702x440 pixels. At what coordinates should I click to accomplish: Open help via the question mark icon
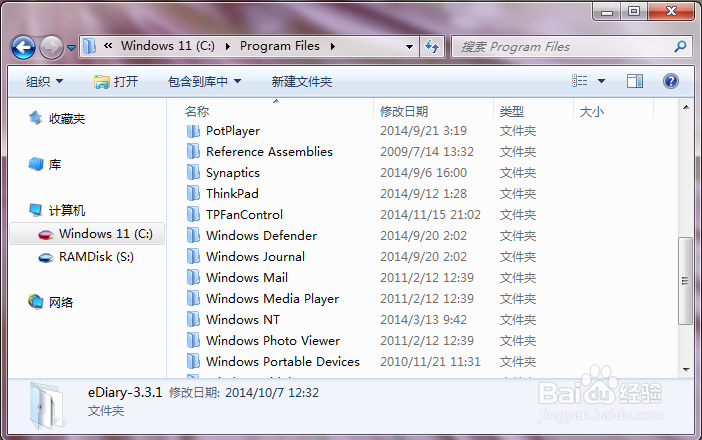(671, 81)
